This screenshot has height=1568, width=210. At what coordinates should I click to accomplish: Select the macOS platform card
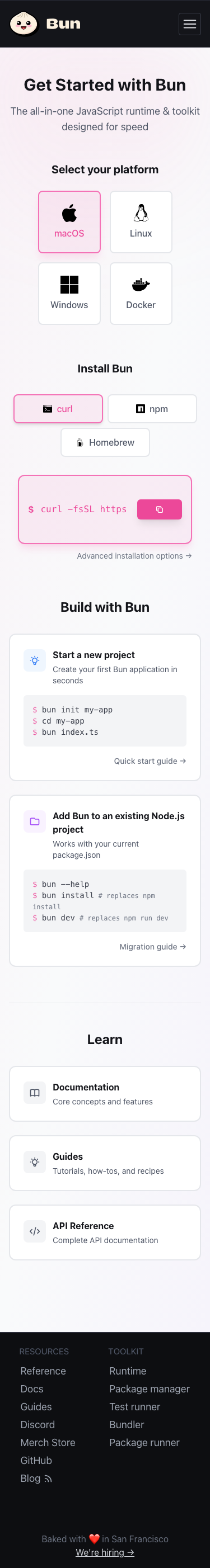click(69, 221)
